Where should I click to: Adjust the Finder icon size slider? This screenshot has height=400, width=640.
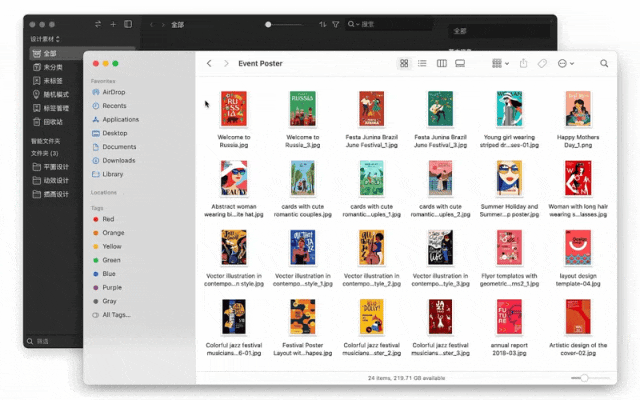pyautogui.click(x=584, y=378)
